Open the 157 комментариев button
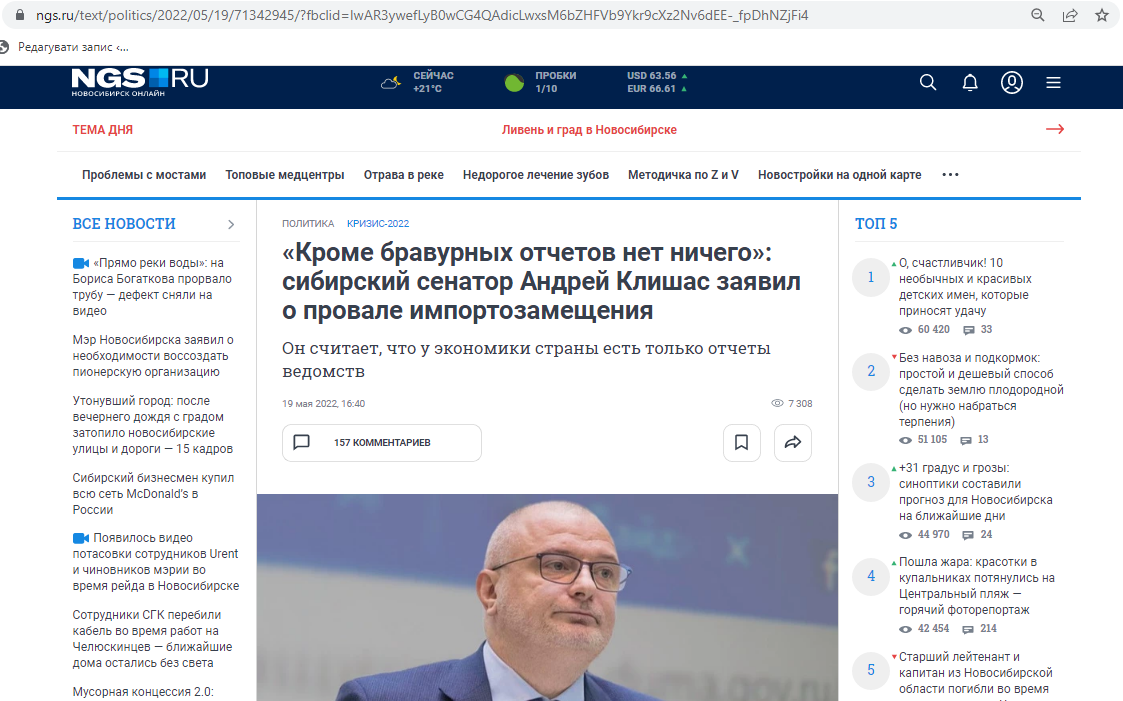Screen dimensions: 1123x701 [x=381, y=442]
